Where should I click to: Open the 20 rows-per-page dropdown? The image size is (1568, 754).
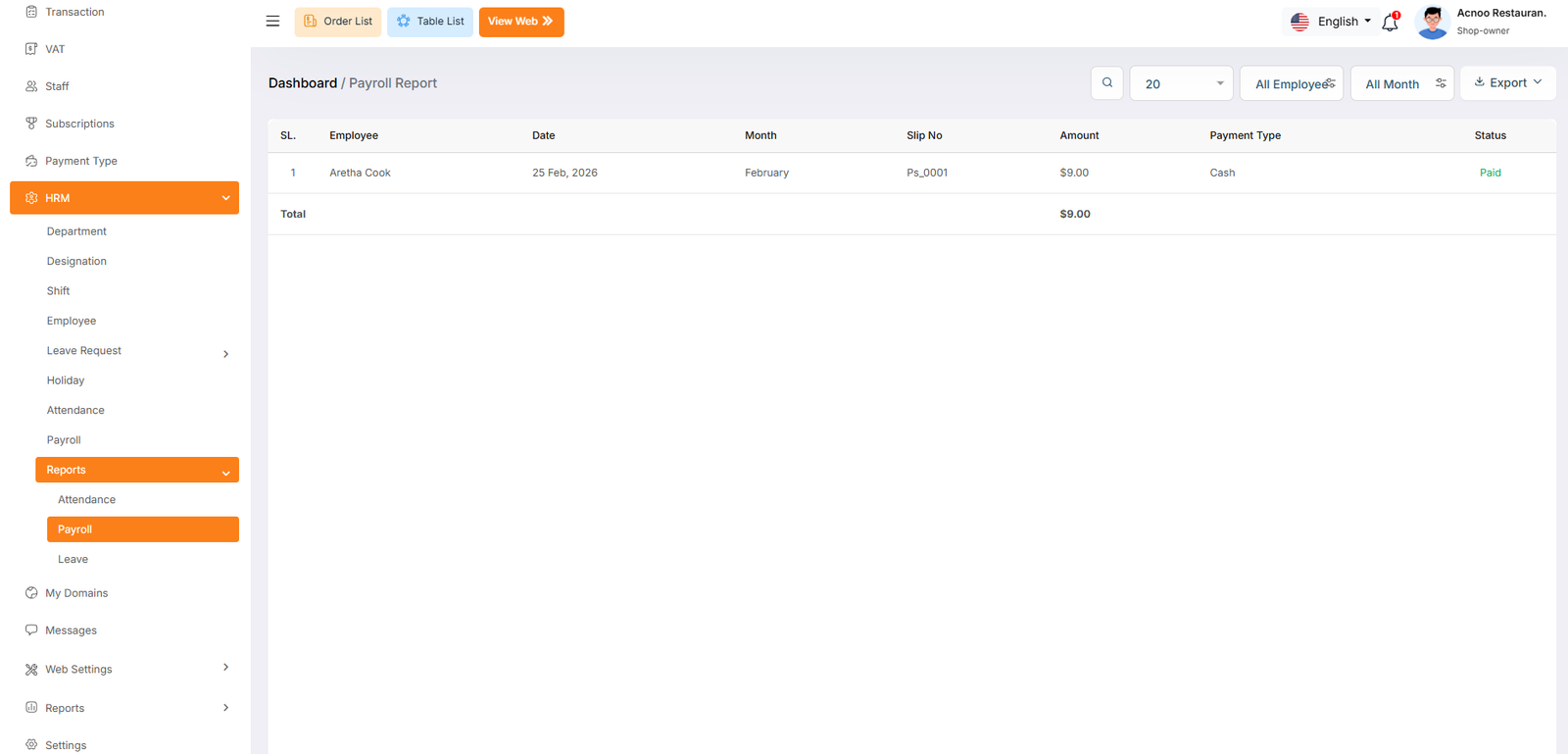[1181, 84]
